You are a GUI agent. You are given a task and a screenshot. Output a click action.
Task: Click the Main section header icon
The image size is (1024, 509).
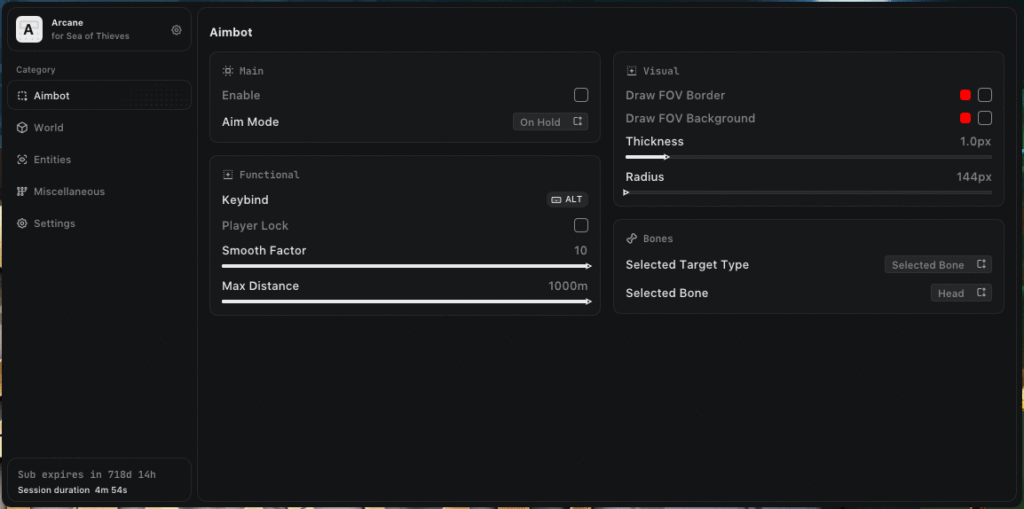click(x=228, y=71)
